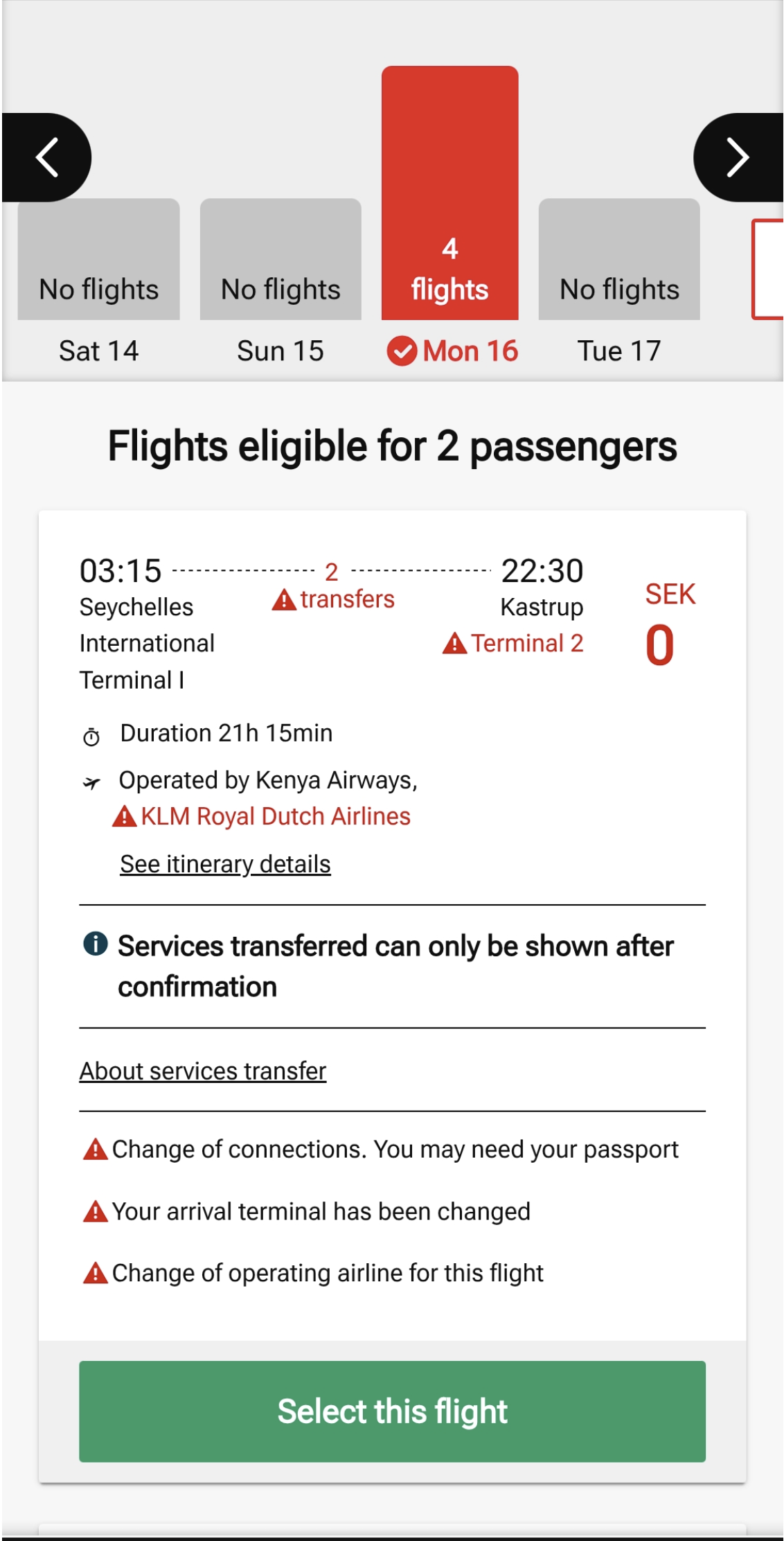Click warning icon for arrival terminal change
The width and height of the screenshot is (784, 1541).
[x=95, y=1212]
